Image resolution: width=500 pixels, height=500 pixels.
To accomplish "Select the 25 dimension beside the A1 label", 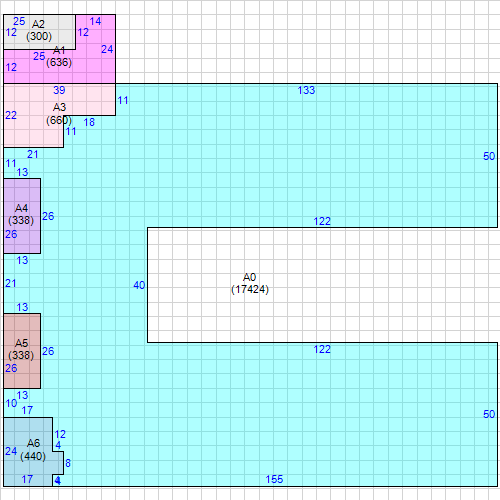I will click(39, 56).
